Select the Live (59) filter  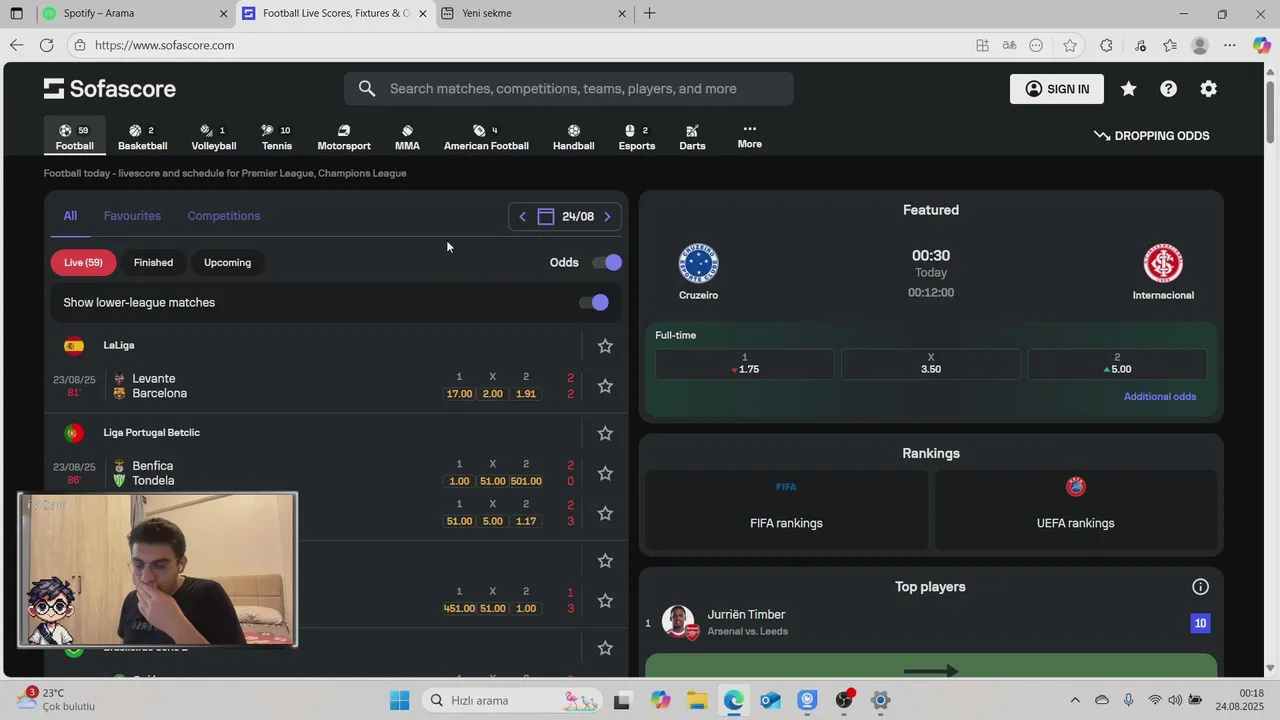(x=83, y=262)
